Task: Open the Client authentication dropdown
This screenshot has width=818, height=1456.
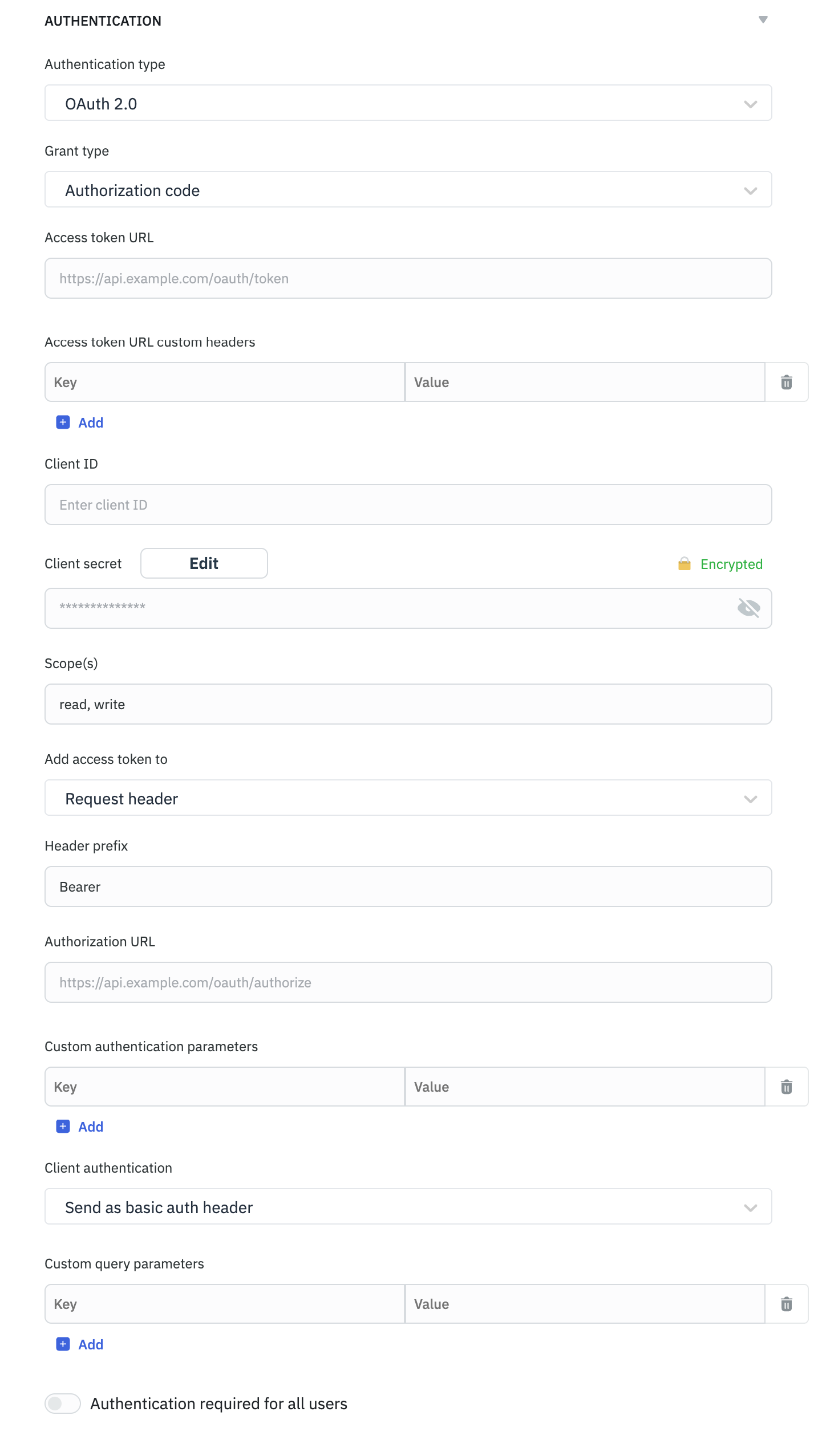Action: click(x=408, y=1207)
